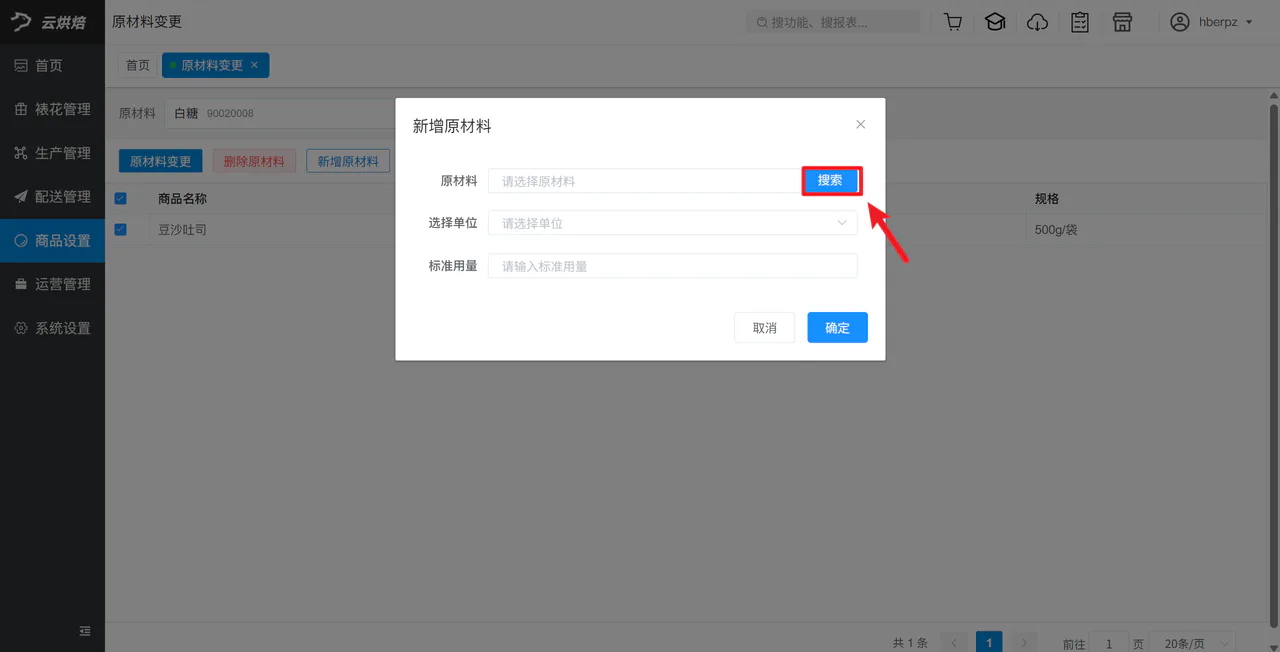This screenshot has height=652, width=1280.
Task: Uncheck the 豆沙吐司 row checkbox
Action: 121,229
